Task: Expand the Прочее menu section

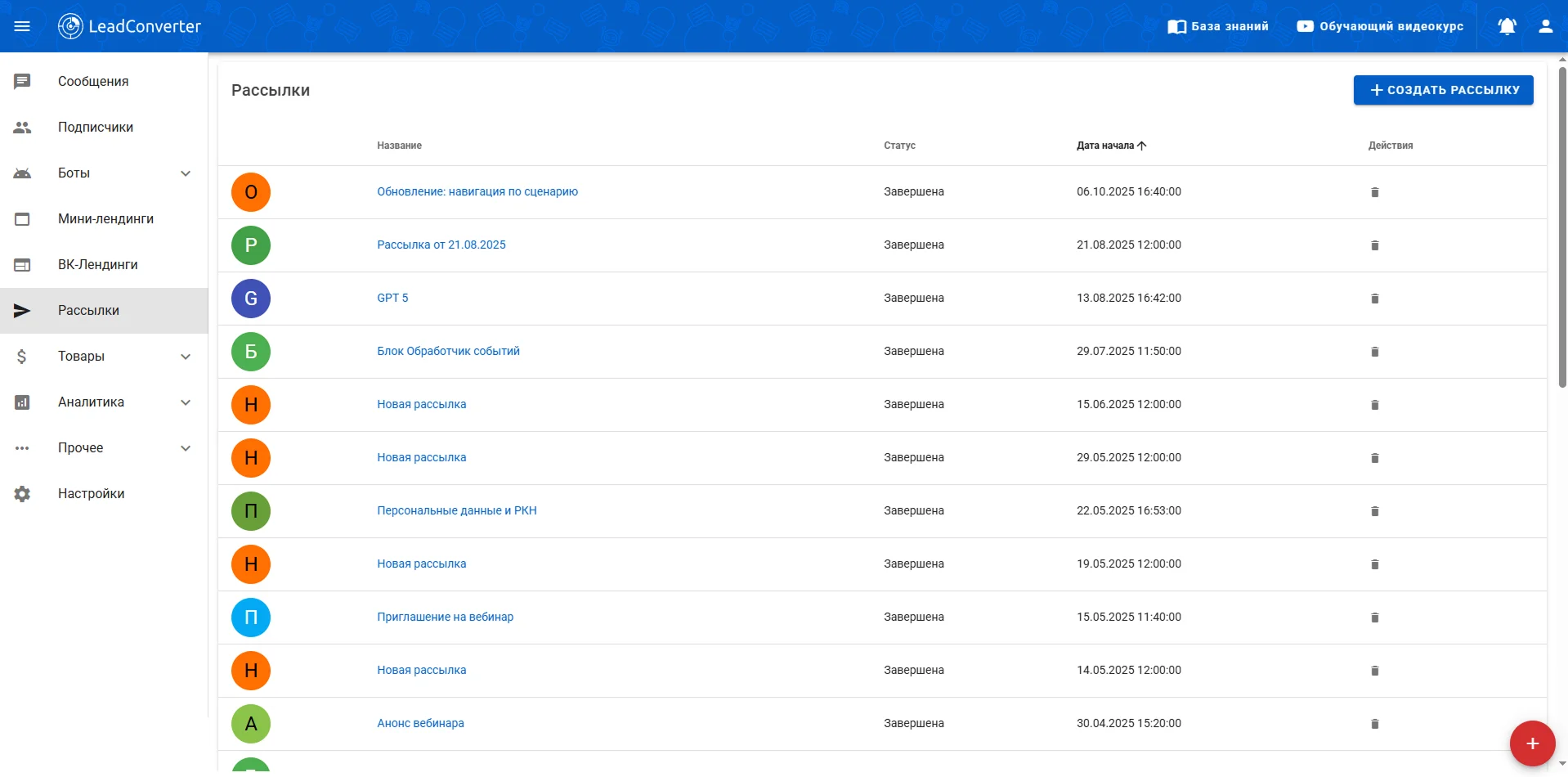Action: coord(186,448)
